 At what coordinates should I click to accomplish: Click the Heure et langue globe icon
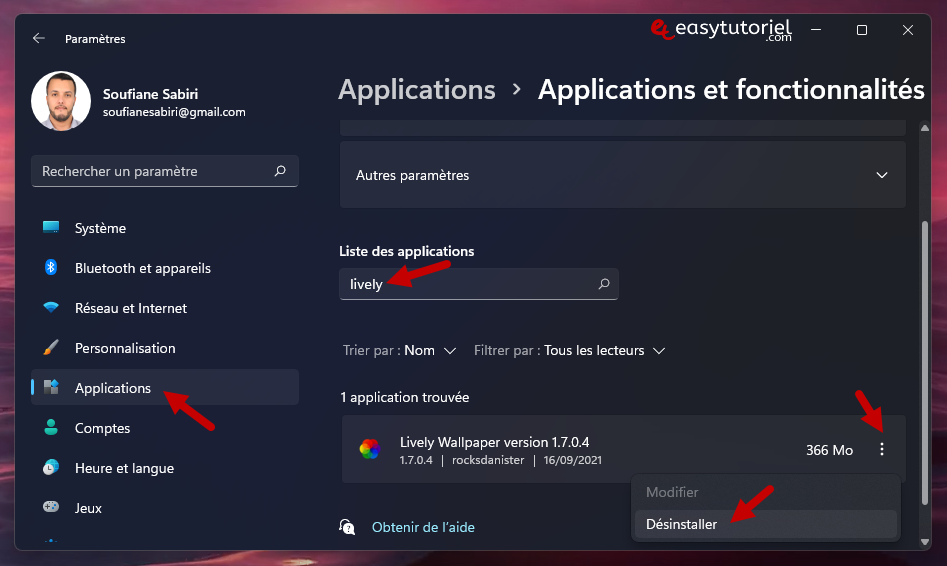51,467
